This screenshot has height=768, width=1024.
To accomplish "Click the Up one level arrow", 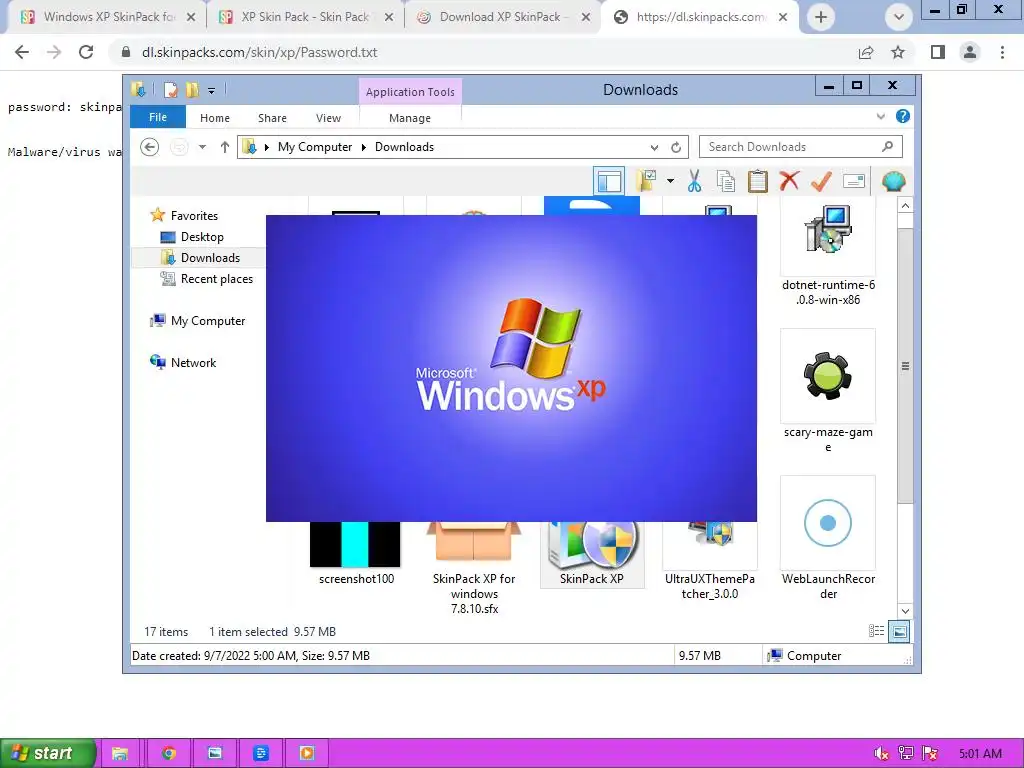I will [x=225, y=147].
